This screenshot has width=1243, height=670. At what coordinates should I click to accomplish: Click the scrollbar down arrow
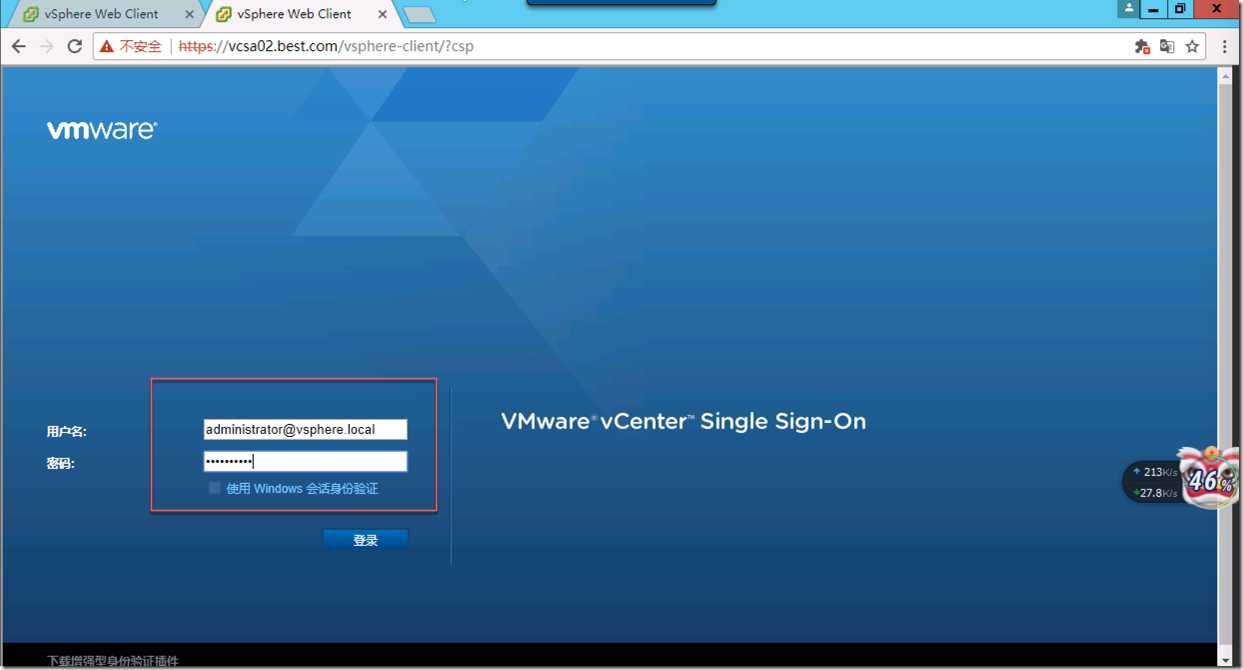(1226, 660)
